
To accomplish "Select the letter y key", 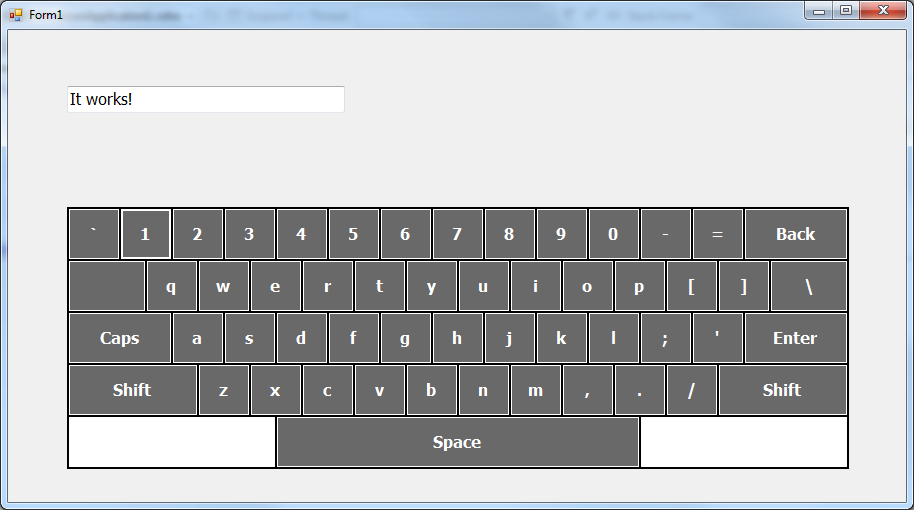I will pyautogui.click(x=431, y=286).
